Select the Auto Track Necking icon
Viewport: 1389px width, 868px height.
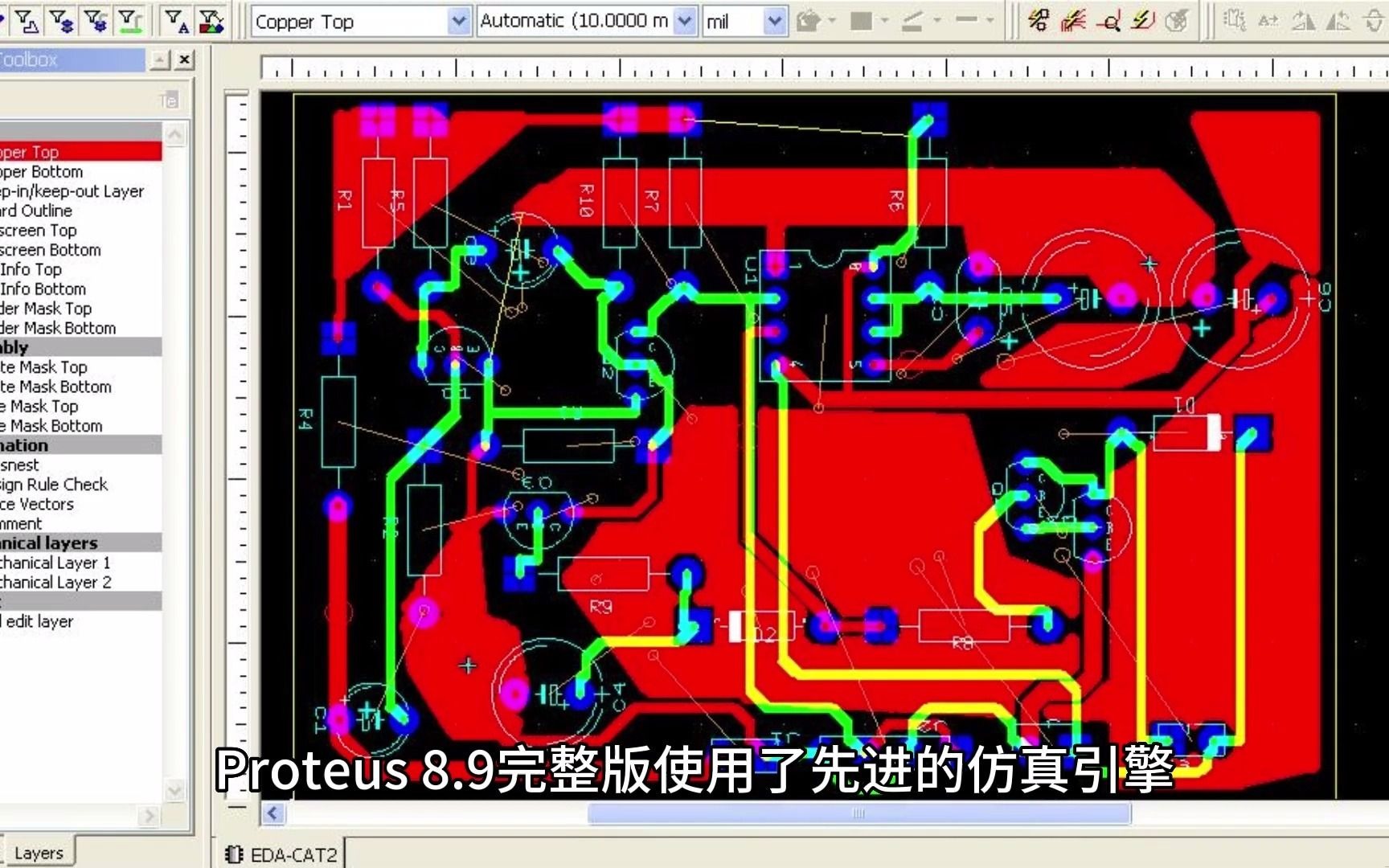point(1145,21)
